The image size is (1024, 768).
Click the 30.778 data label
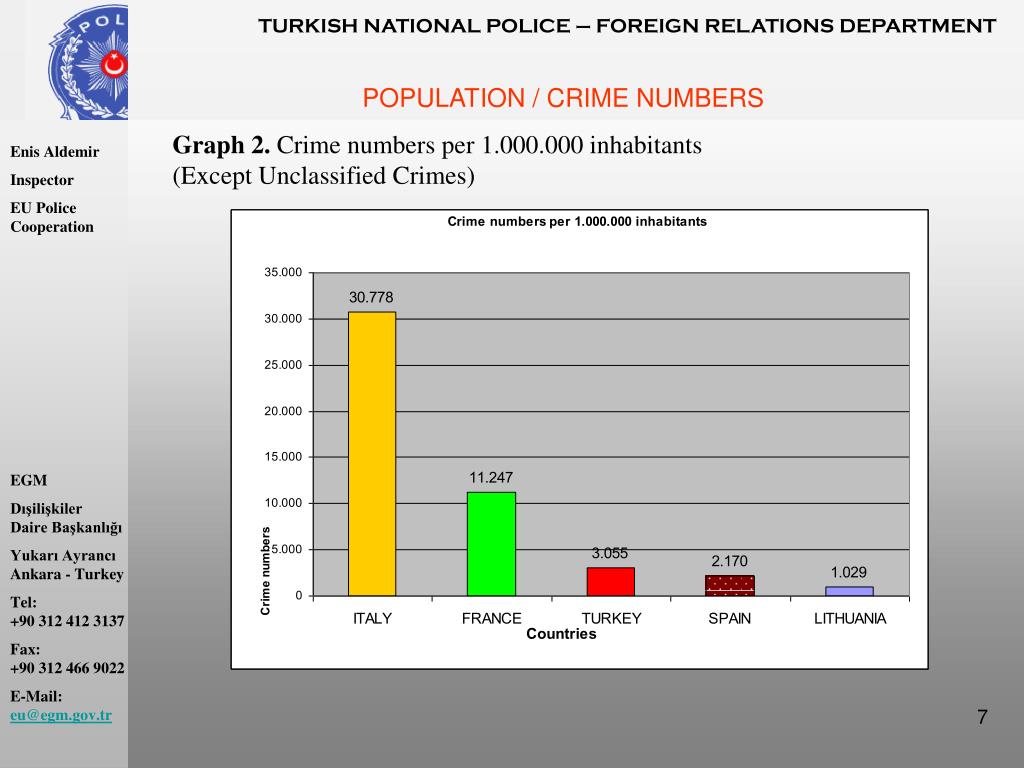371,297
